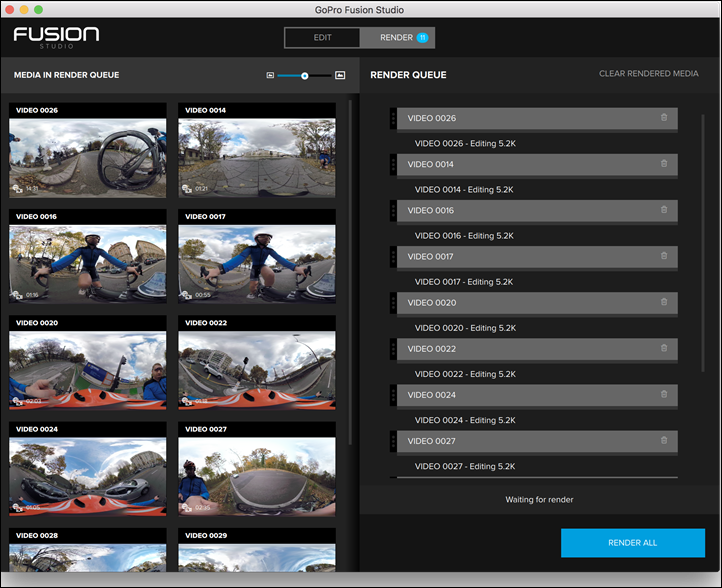
Task: Click drag handle dots beside VIDEO 0017 row
Action: point(393,256)
